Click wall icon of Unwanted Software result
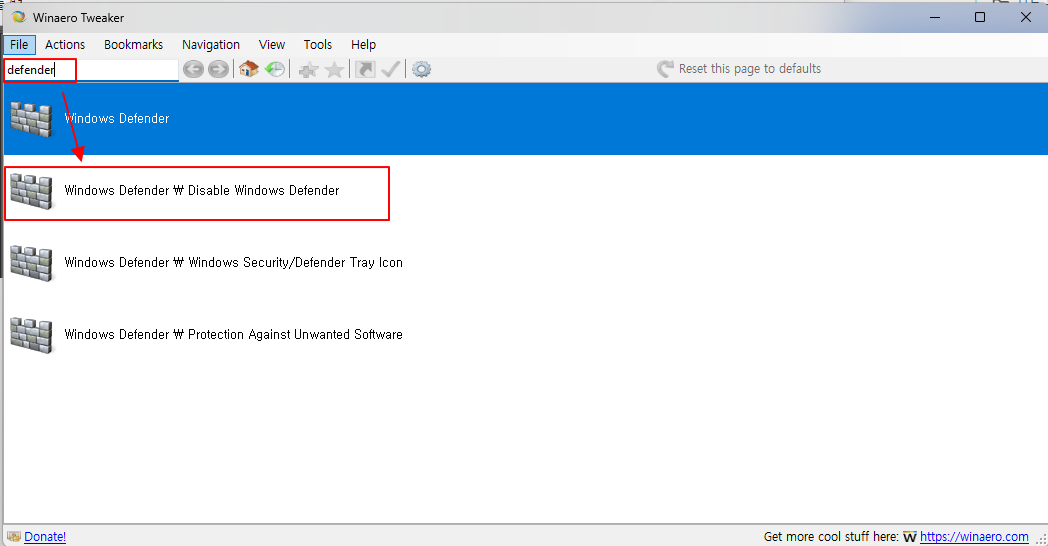Viewport: 1048px width, 546px height. coord(31,335)
